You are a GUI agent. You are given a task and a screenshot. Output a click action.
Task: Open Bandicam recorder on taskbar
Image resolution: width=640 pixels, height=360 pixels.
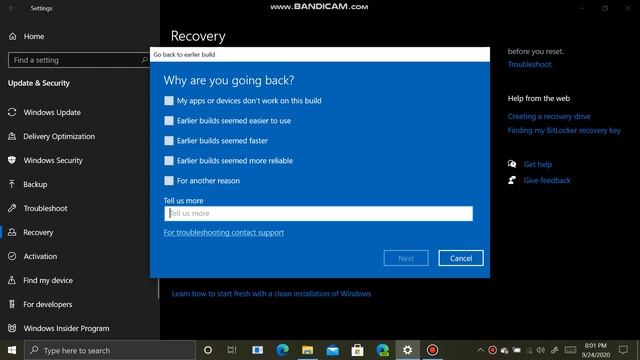432,350
